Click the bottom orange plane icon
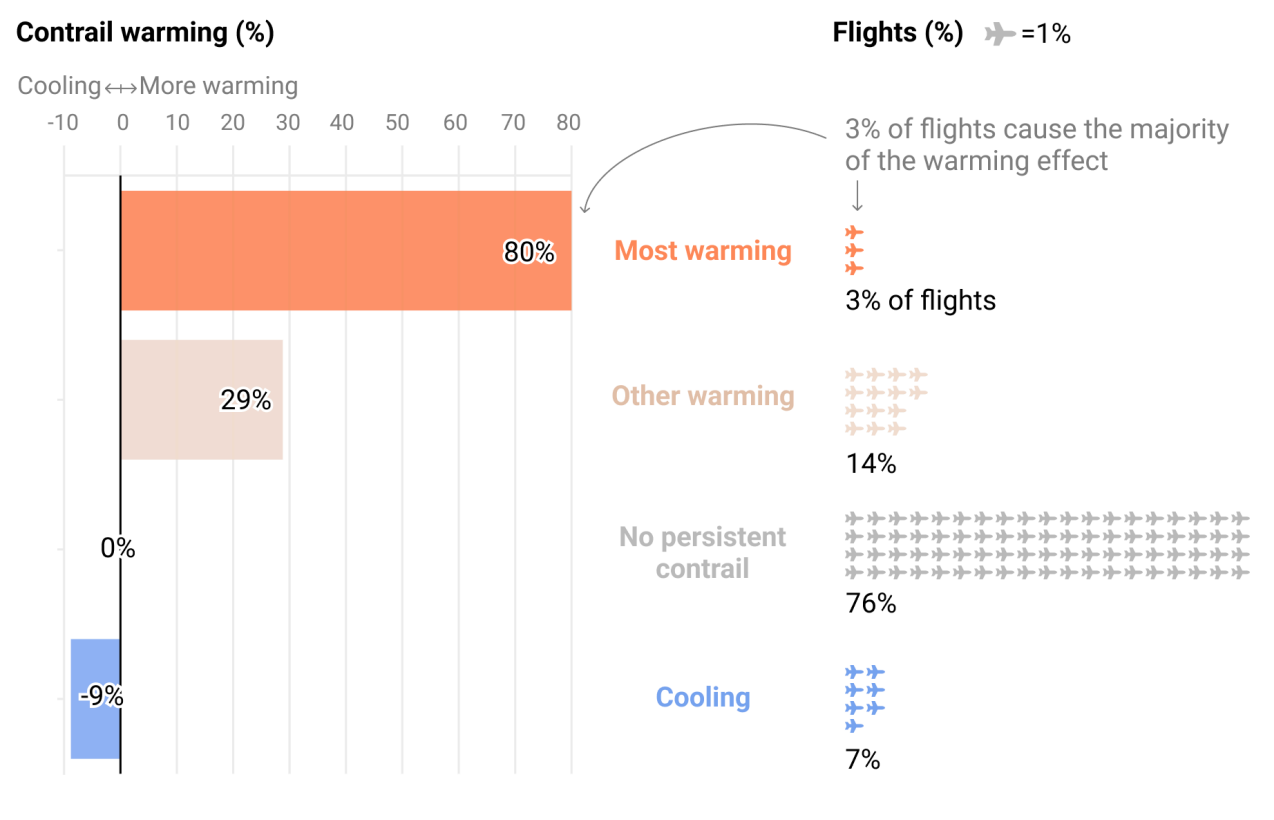 pyautogui.click(x=854, y=268)
